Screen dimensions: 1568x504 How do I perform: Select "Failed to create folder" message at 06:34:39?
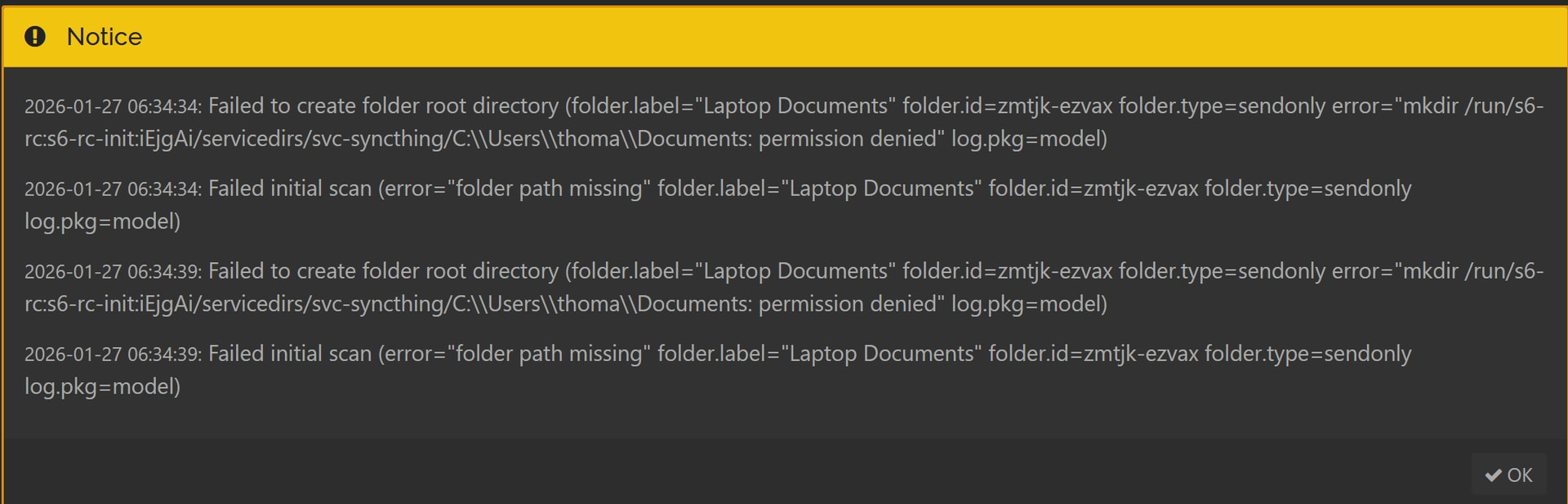[384, 271]
